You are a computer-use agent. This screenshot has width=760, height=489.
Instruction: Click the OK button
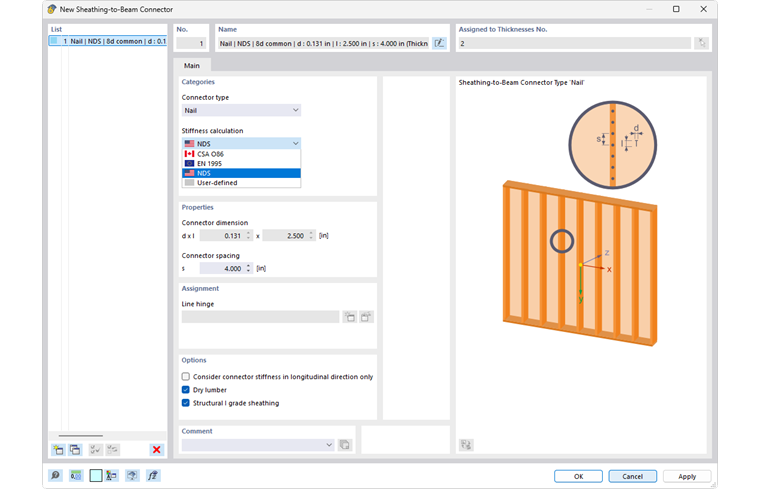[x=578, y=476]
